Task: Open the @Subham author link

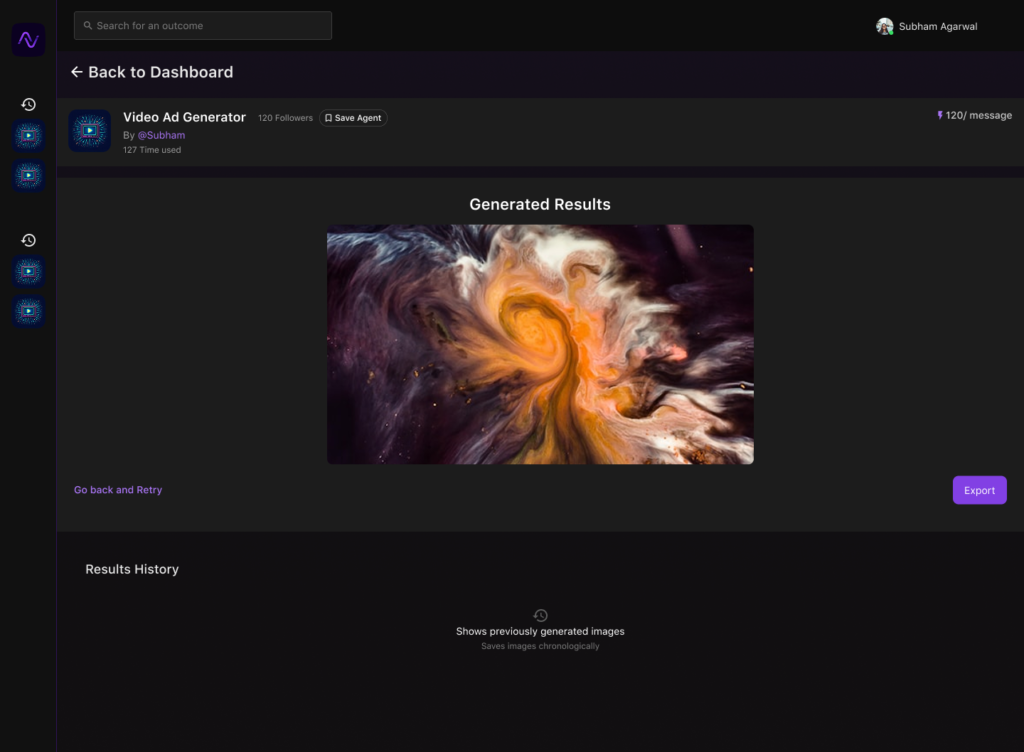Action: 161,135
